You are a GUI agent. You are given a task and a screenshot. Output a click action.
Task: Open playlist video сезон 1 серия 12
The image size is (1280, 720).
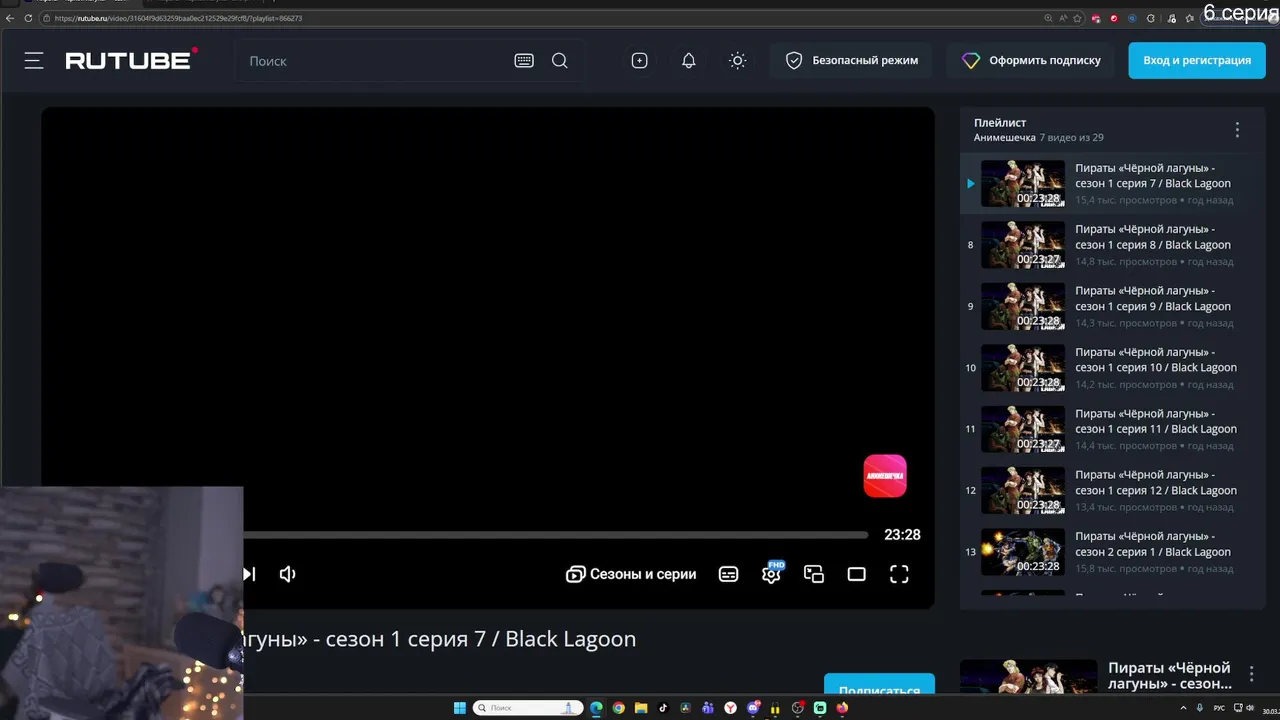pos(1112,490)
